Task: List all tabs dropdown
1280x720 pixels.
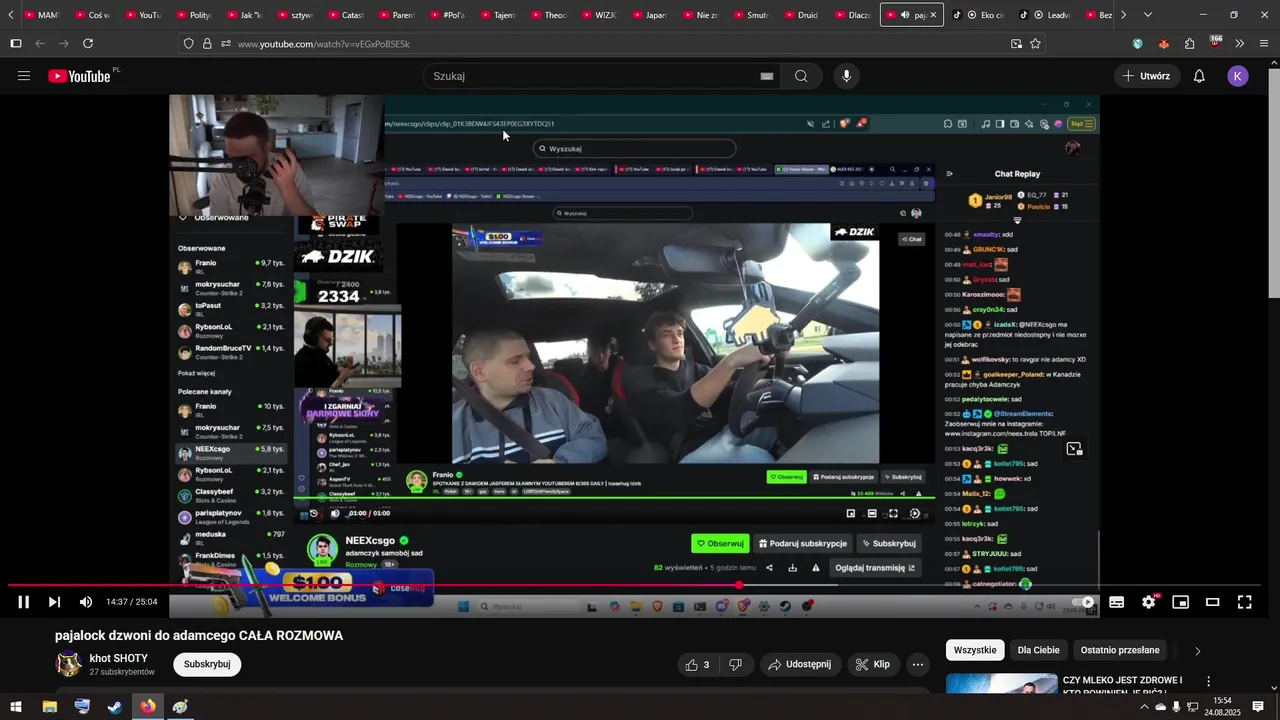Action: coord(1148,15)
